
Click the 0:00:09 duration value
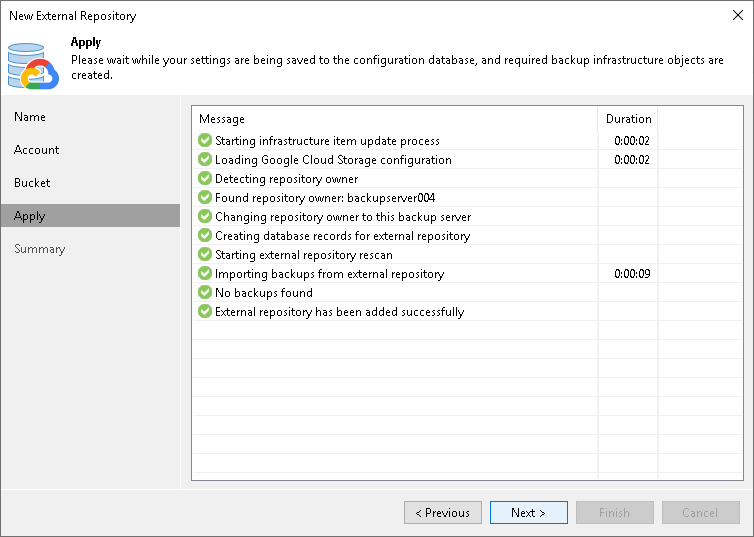click(x=632, y=274)
